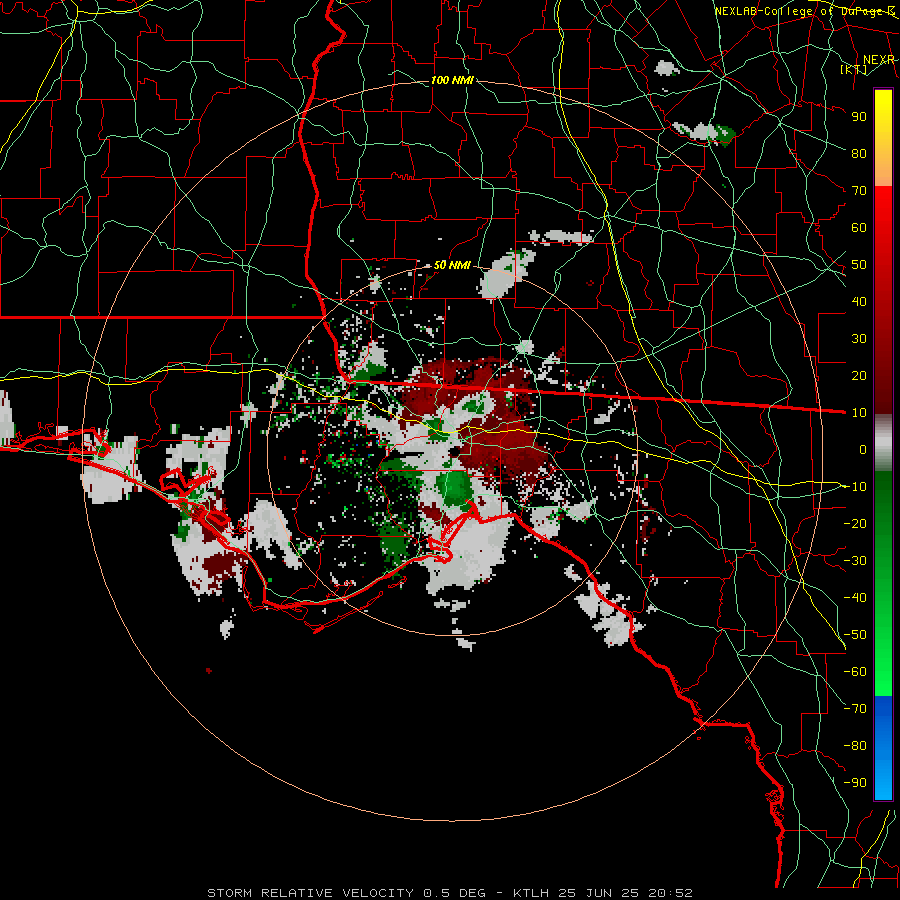Click the "100 NMI" range ring label
Screen dimensions: 900x900
[452, 80]
